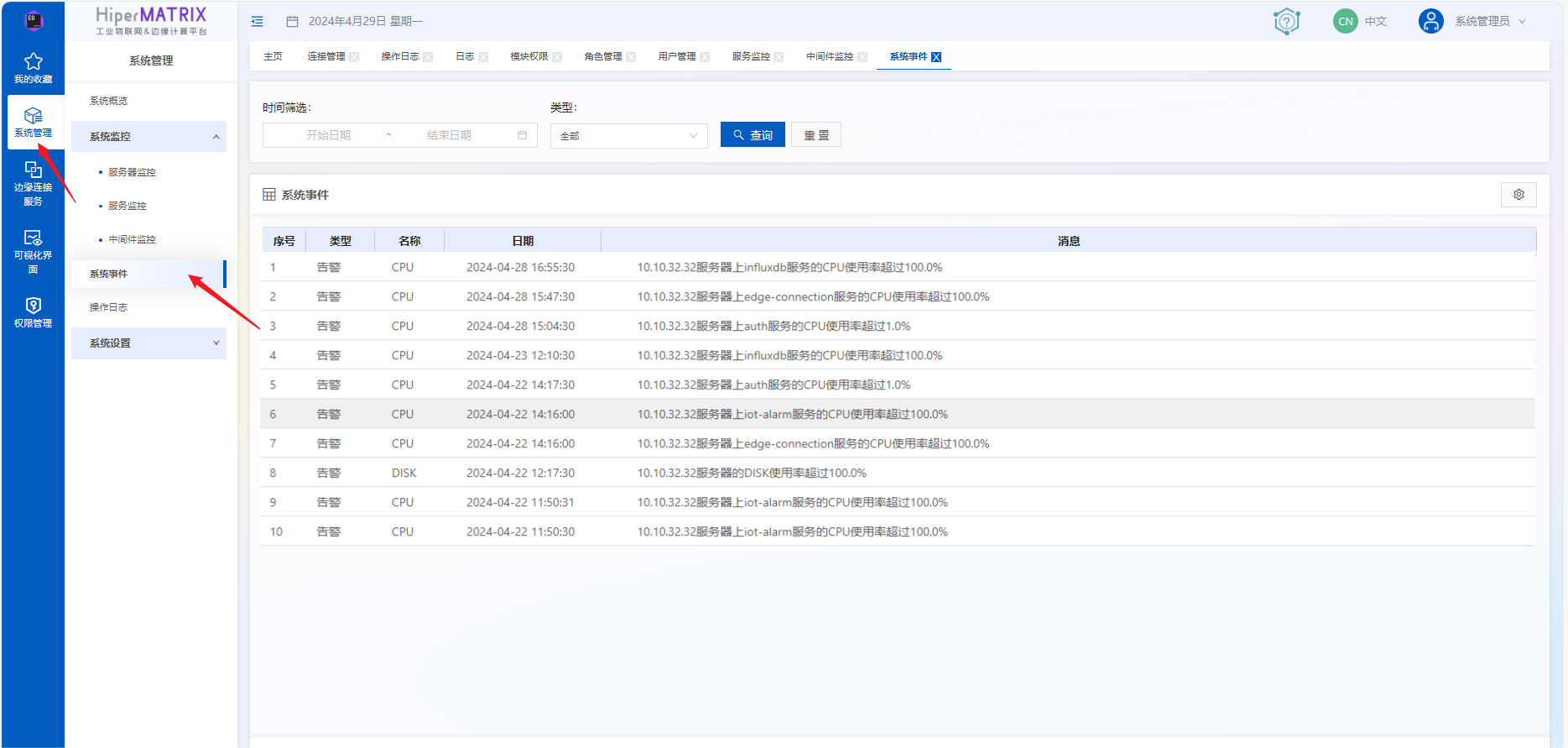Open 我的收藏 favorites star icon
Image resolution: width=1568 pixels, height=748 pixels.
pos(34,61)
